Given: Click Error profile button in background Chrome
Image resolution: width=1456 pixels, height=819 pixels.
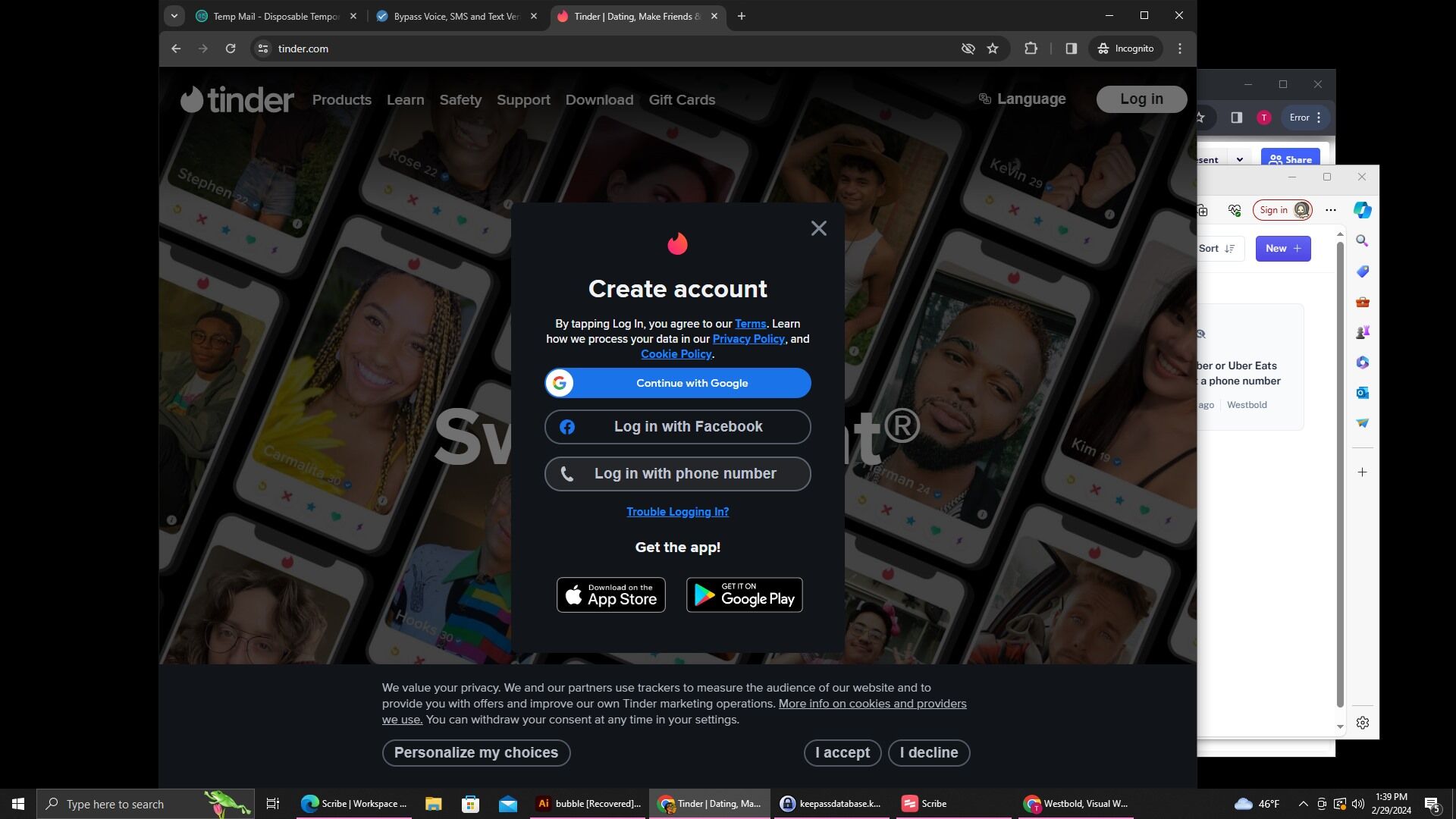Looking at the screenshot, I should 1306,118.
